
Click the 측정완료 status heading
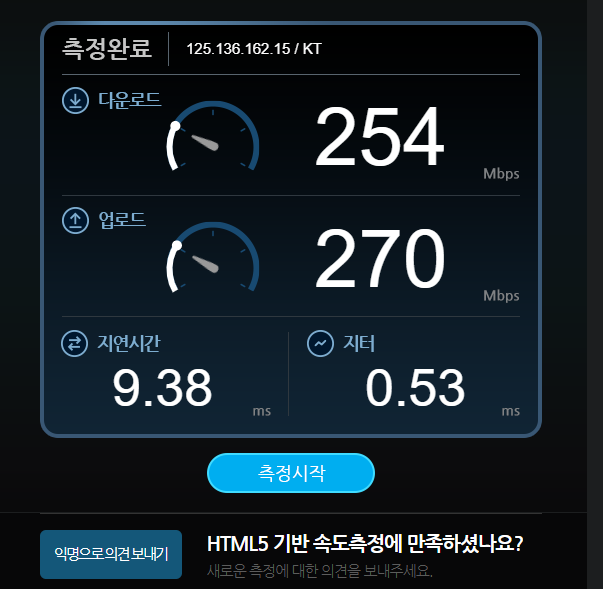107,49
